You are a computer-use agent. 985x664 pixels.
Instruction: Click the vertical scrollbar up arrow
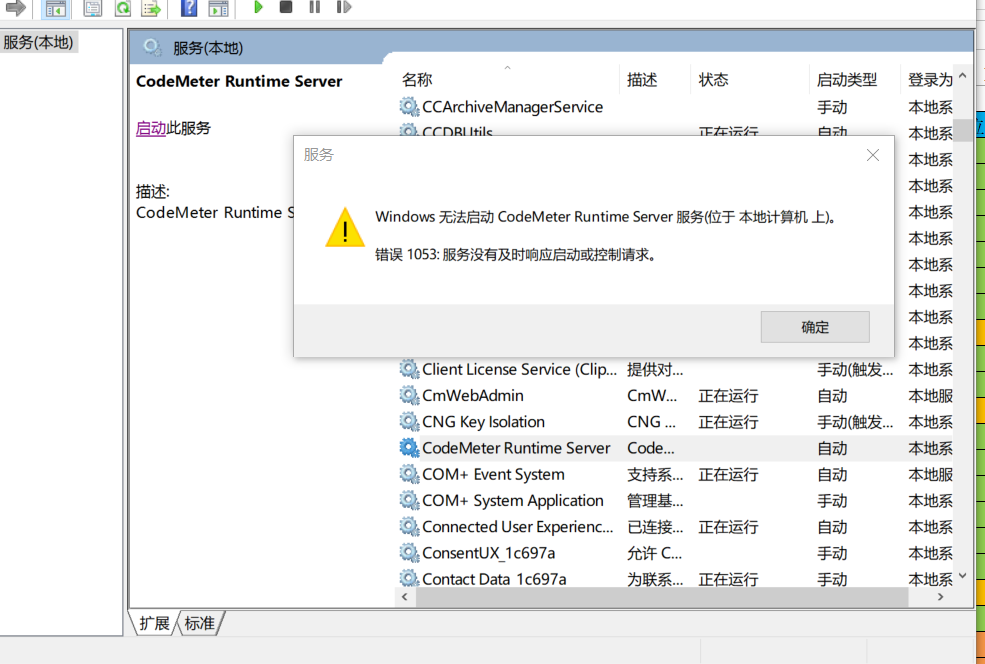pyautogui.click(x=962, y=76)
